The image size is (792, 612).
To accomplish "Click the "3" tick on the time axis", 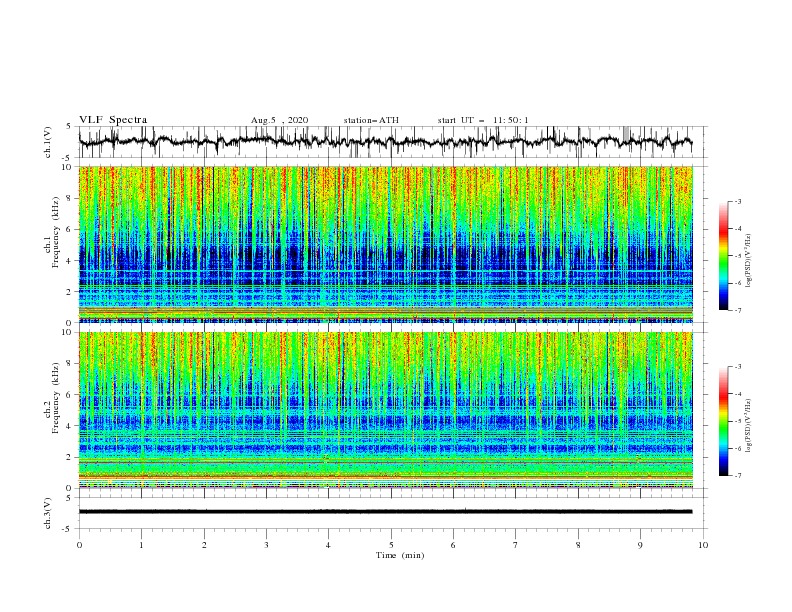I will [x=266, y=545].
